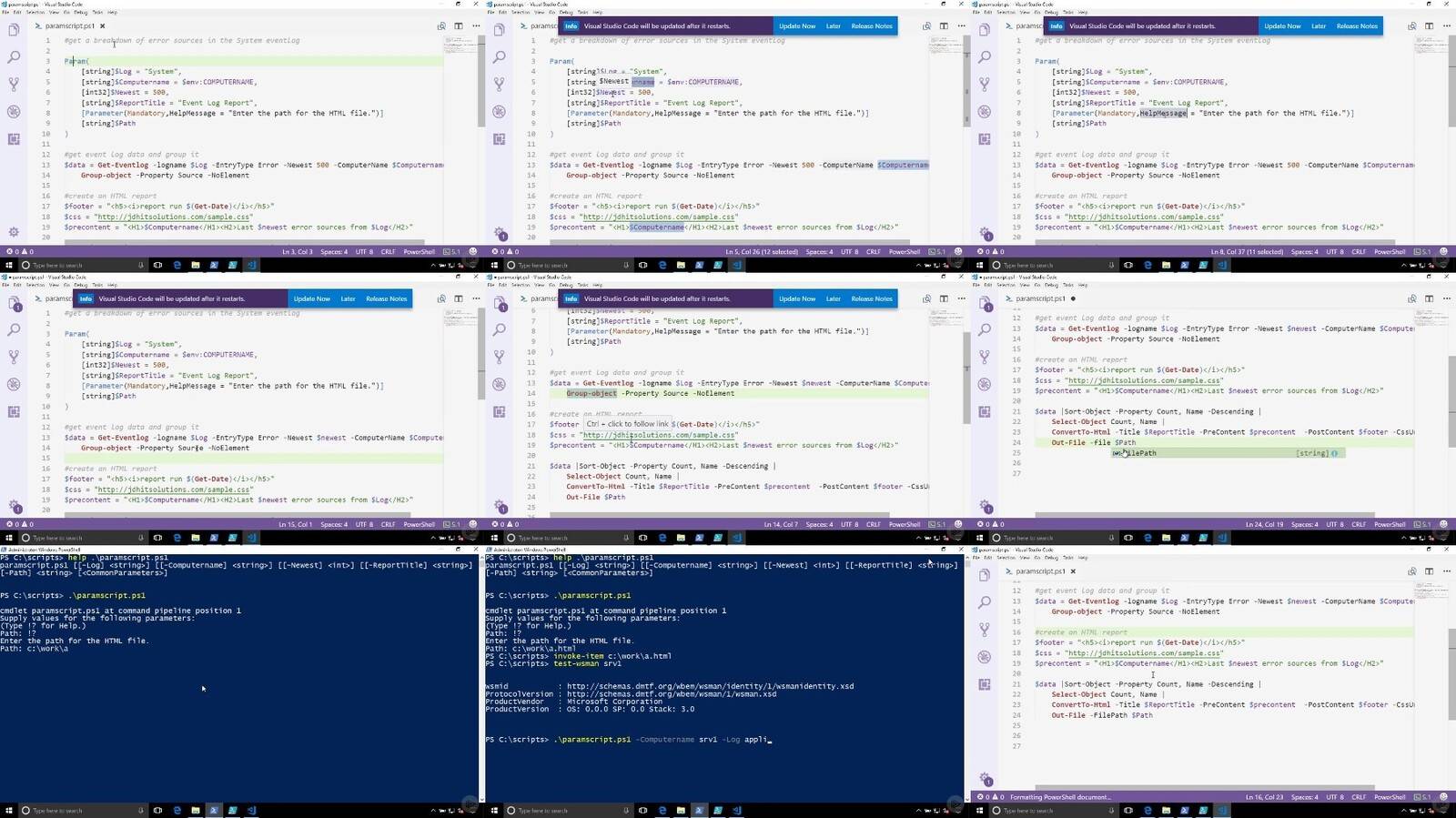This screenshot has width=1456, height=818.
Task: Toggle Problems panel via errors count near Ln 3, Col 3
Action: point(20,251)
